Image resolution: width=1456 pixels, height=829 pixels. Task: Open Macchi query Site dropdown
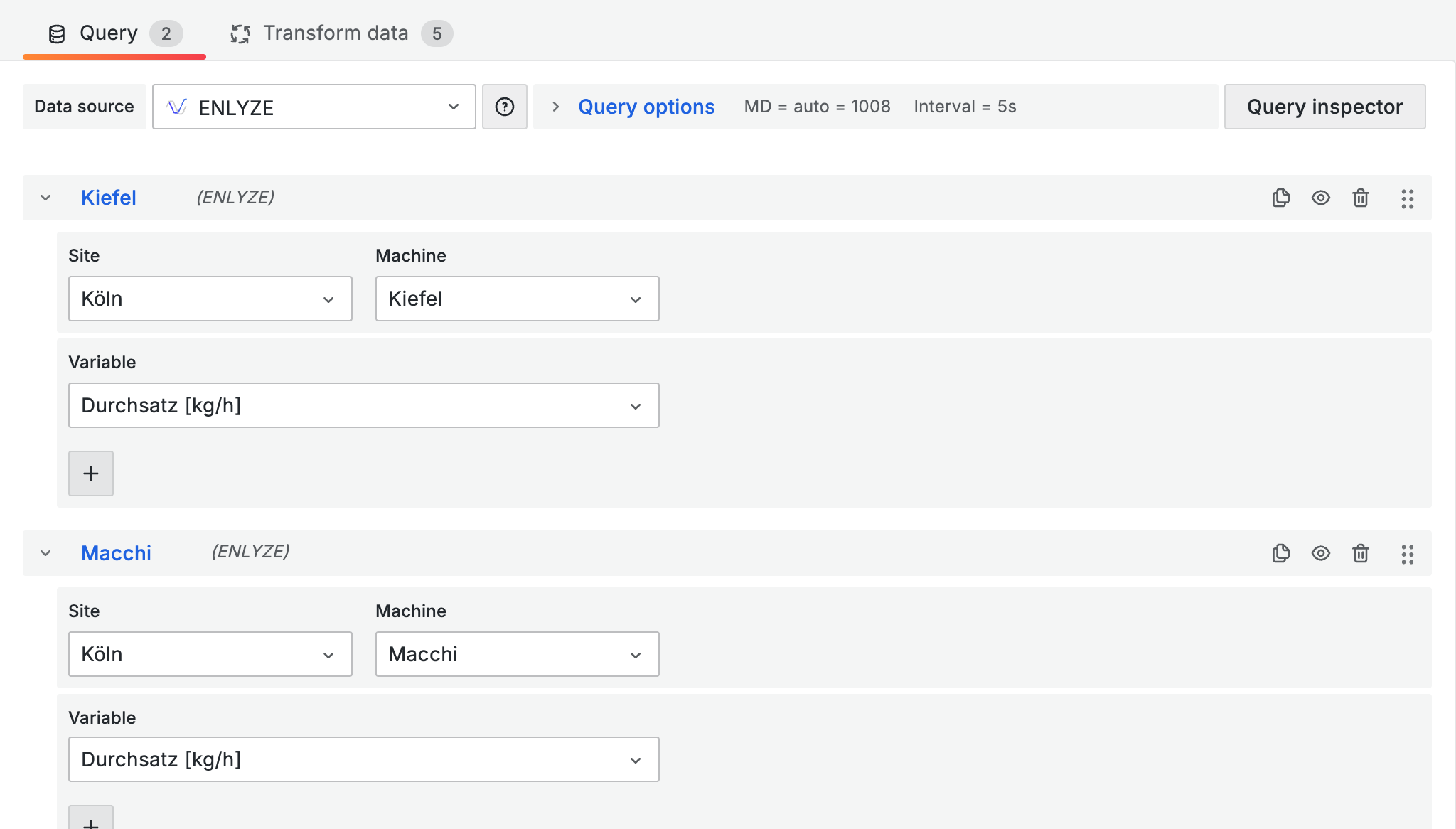[210, 654]
